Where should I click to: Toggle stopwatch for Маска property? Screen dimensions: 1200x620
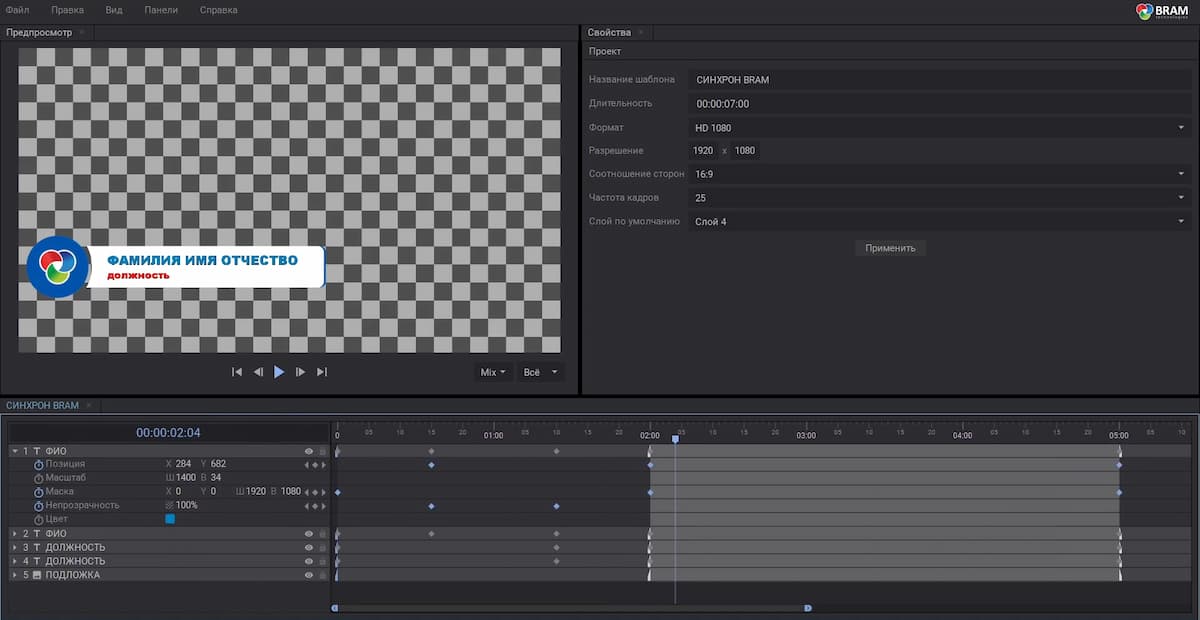39,492
